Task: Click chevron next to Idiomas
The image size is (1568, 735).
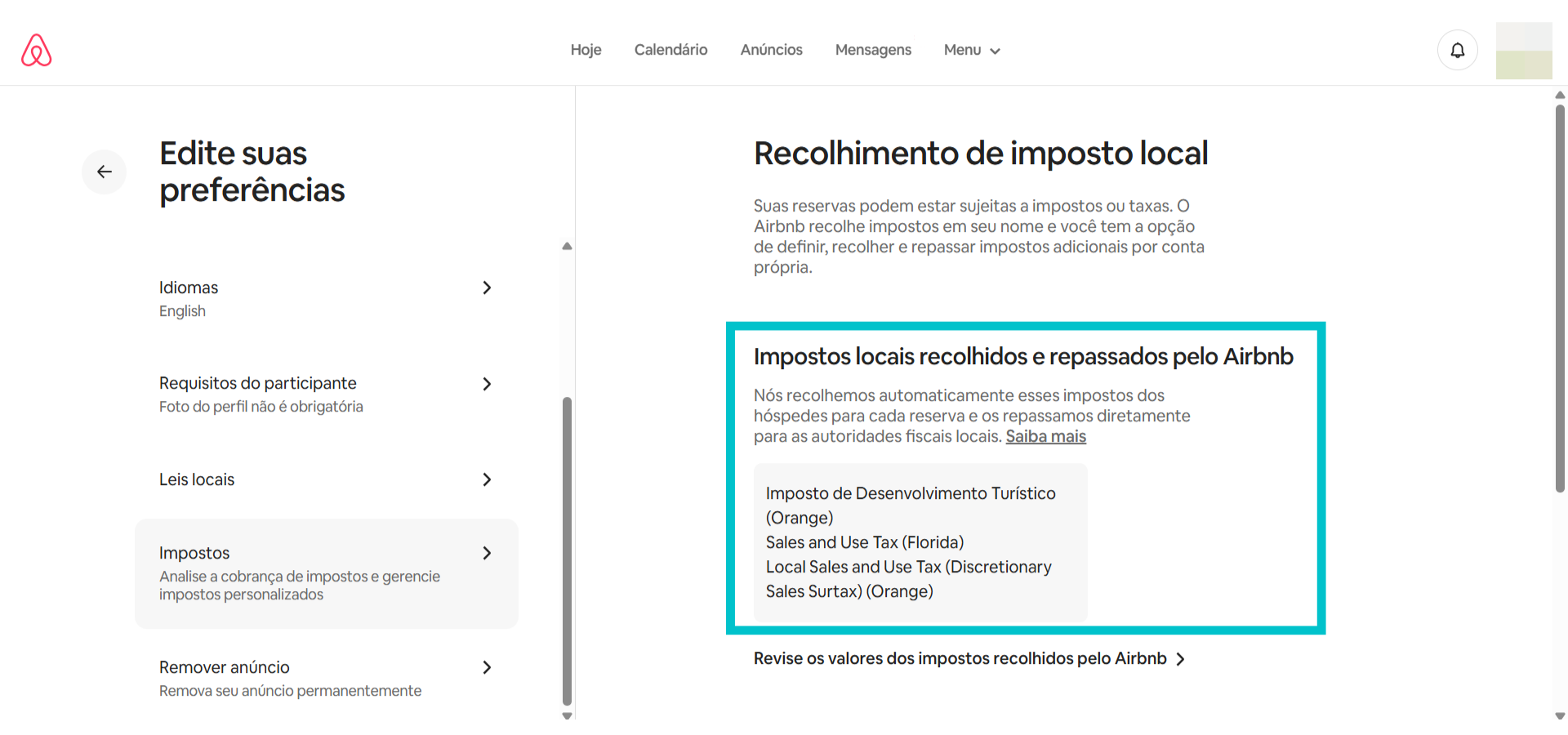Action: (487, 288)
